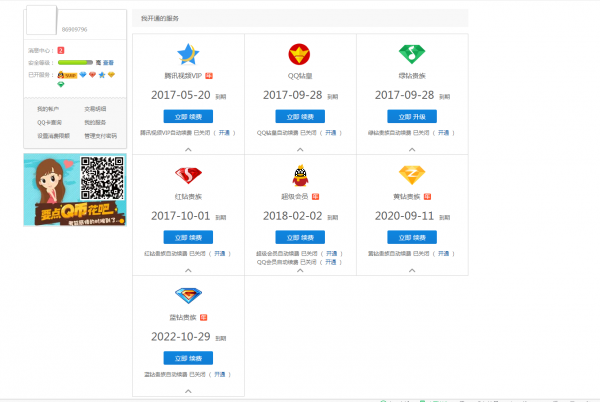Click the small blue diamond in 已开服务 row
This screenshot has width=600, height=402.
pos(83,75)
